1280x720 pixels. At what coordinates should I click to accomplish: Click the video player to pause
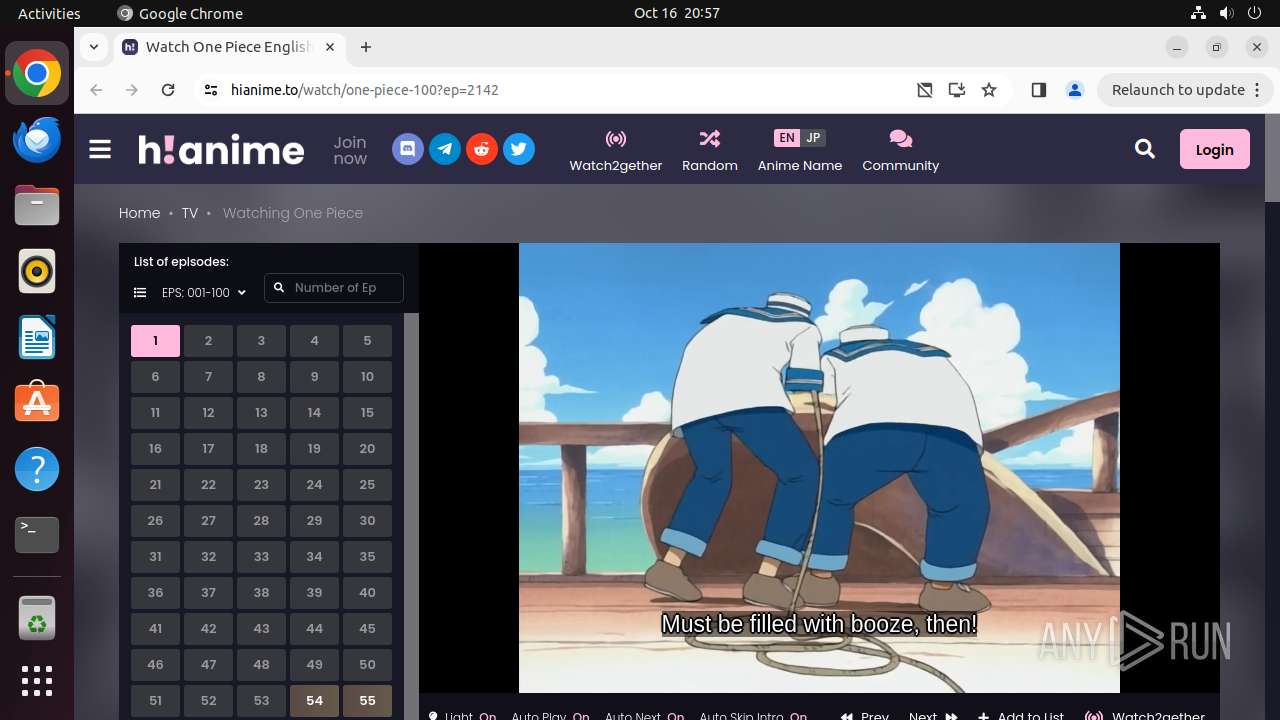coord(819,468)
